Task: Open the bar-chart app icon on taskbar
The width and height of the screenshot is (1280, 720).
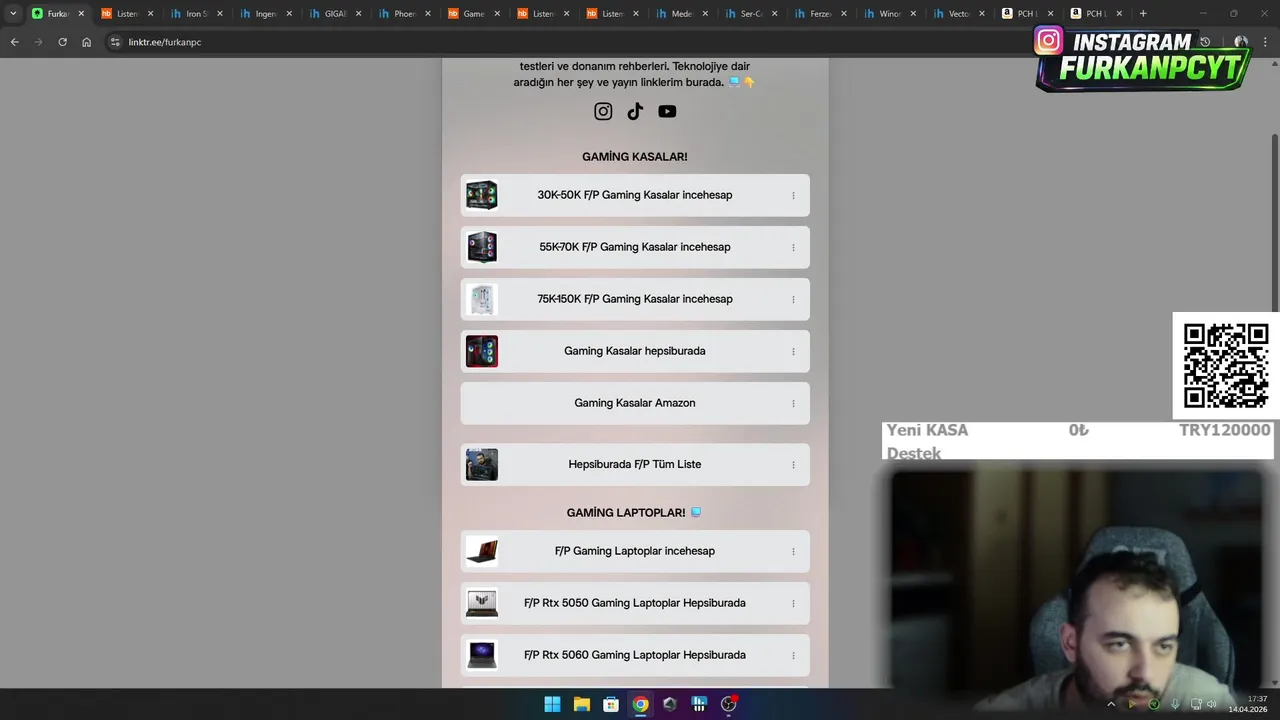Action: tap(699, 704)
